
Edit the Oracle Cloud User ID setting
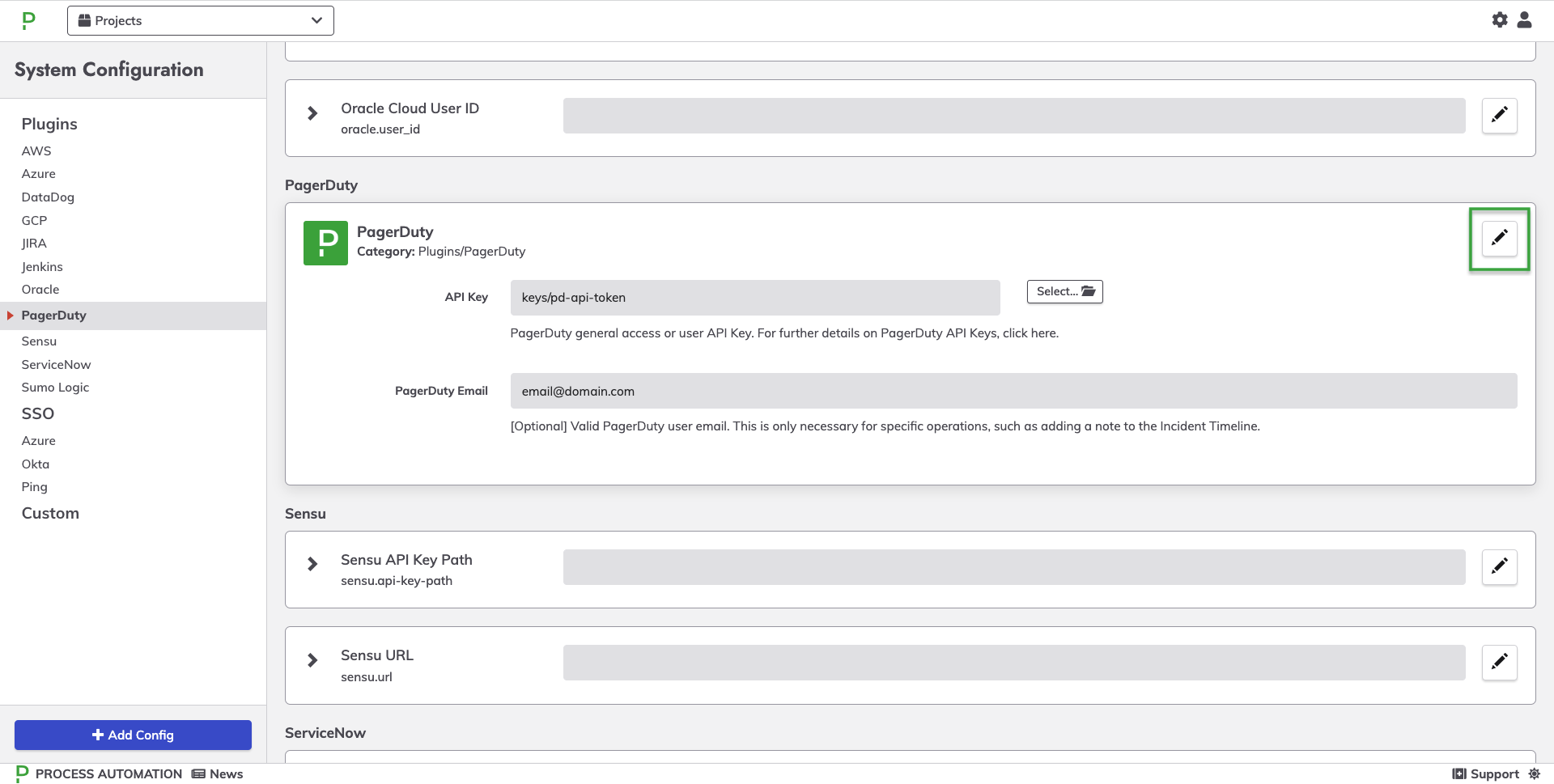point(1499,115)
